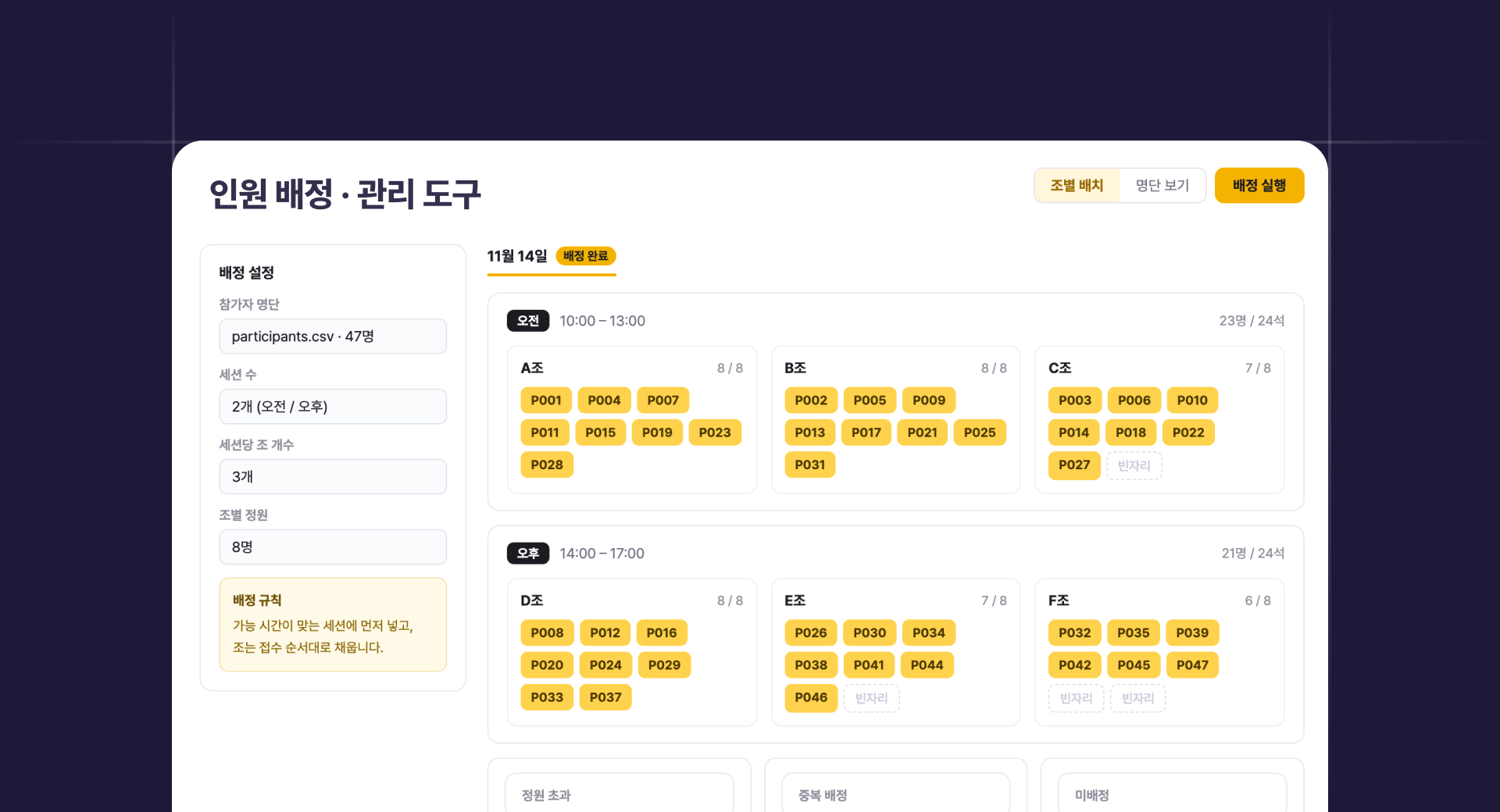
Task: Click the 6 / 8 count in F조
Action: tap(1258, 601)
